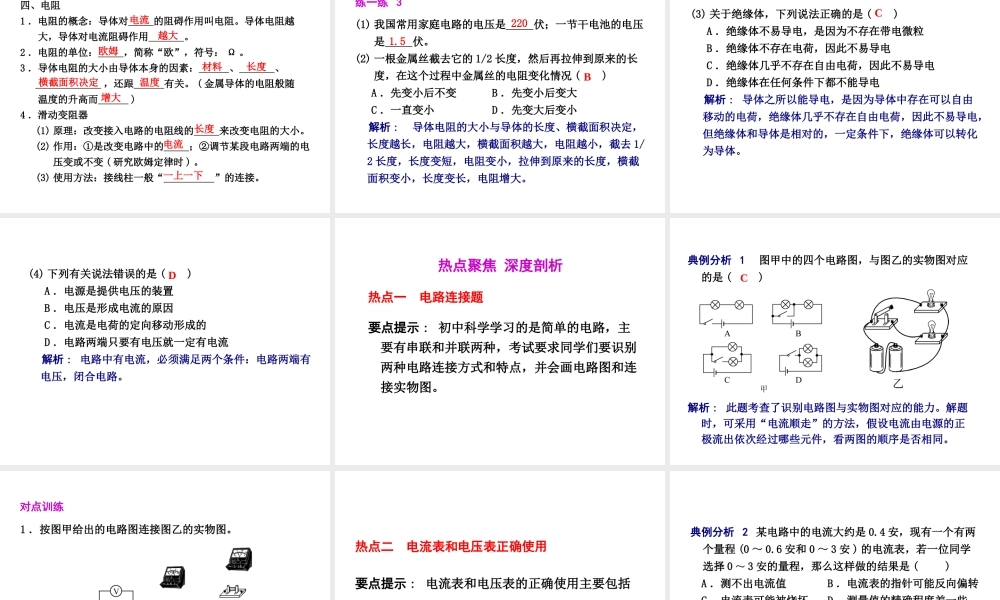Click option D. 电路两端只要有电压就一定有电流
The width and height of the screenshot is (1000, 600).
(136, 342)
